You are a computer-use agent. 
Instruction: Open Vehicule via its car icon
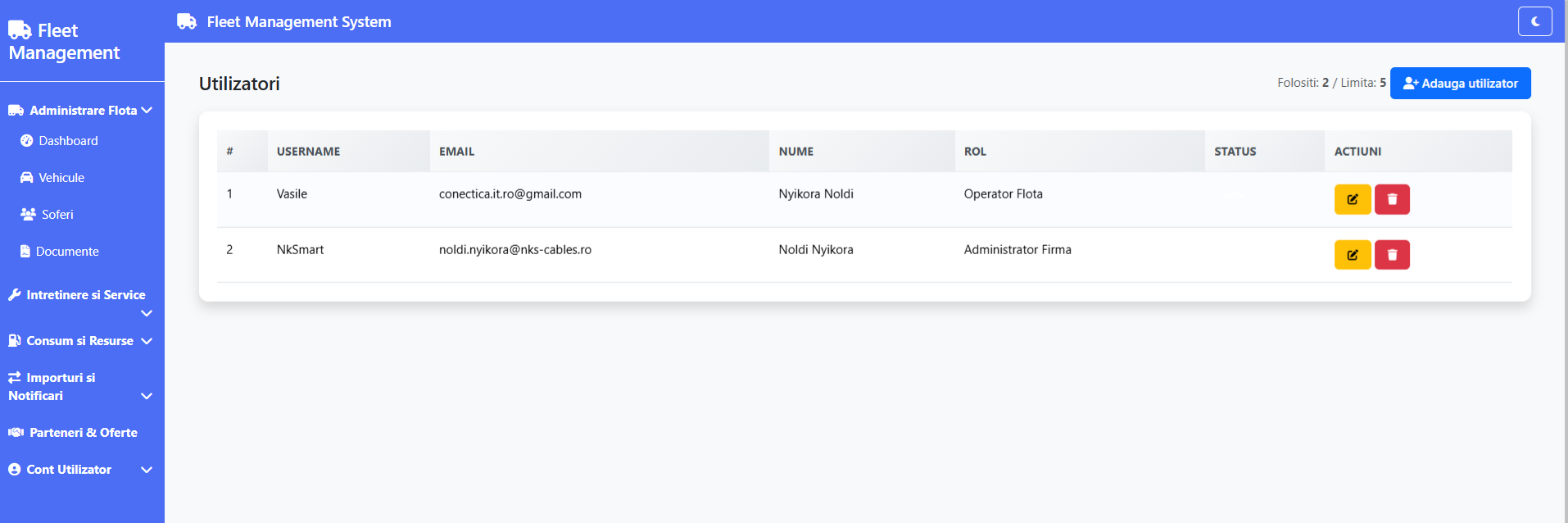pos(27,177)
